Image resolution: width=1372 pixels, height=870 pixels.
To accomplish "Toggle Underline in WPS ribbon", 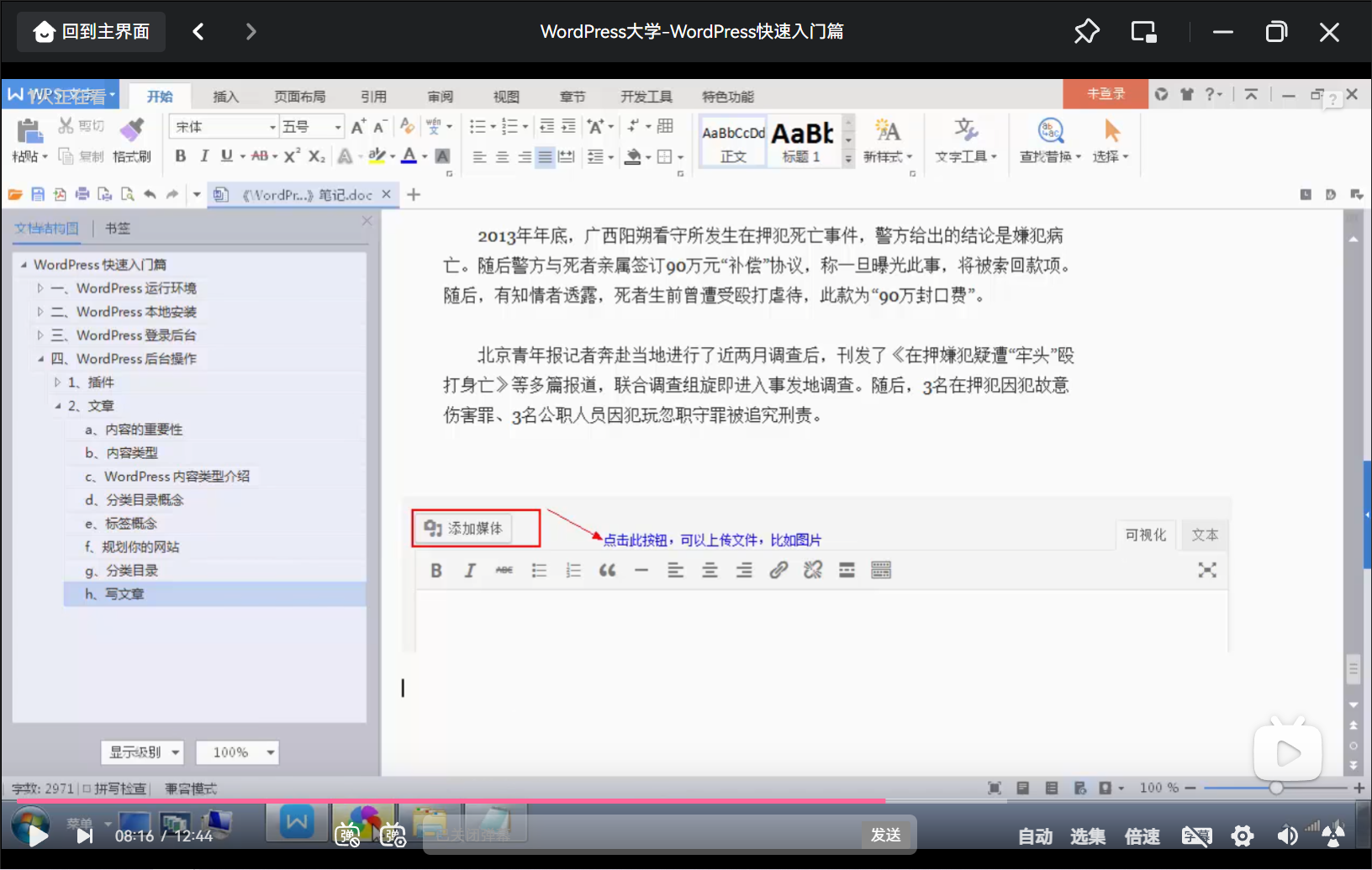I will (x=226, y=156).
